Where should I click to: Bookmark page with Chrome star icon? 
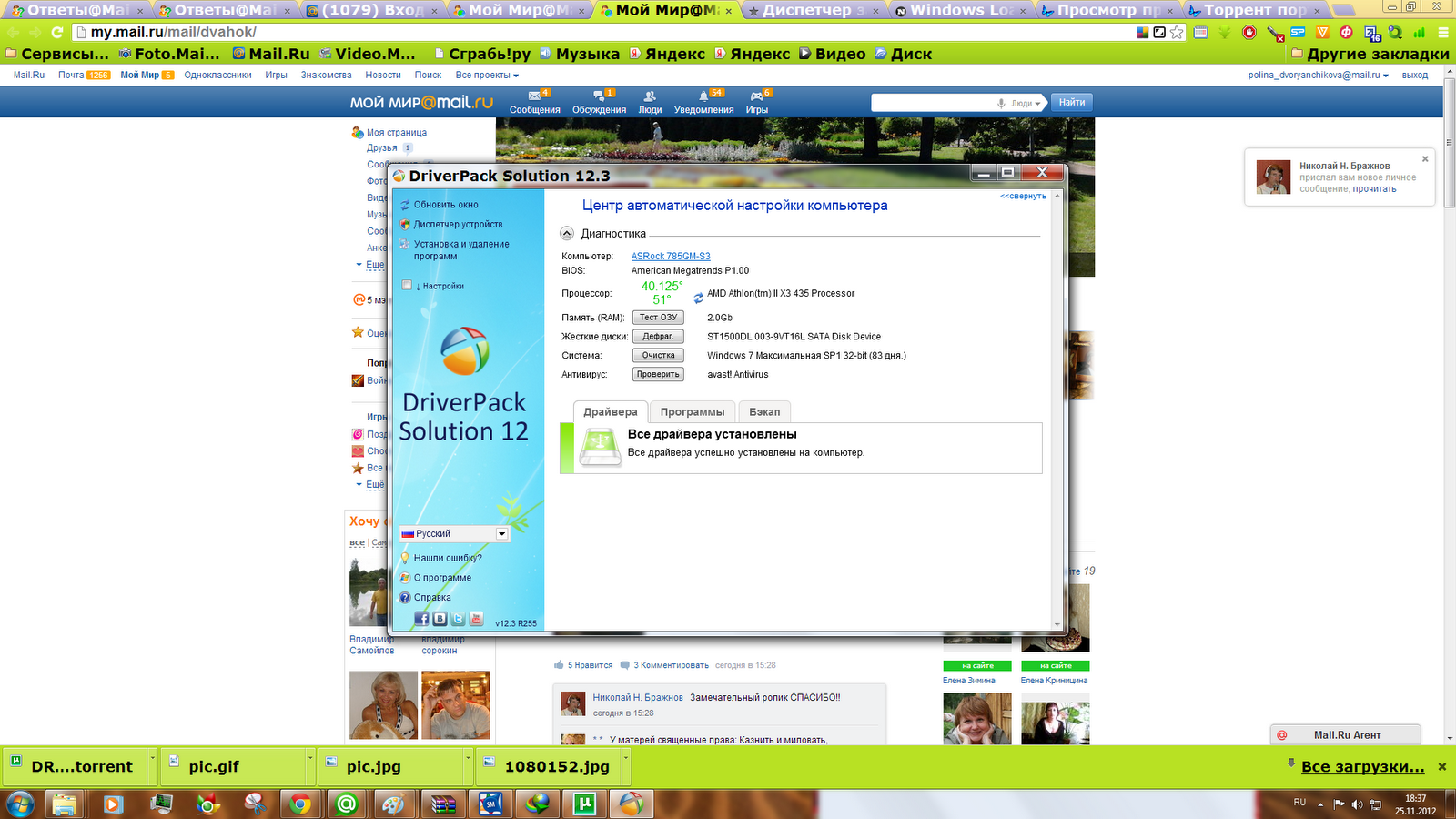[1177, 32]
